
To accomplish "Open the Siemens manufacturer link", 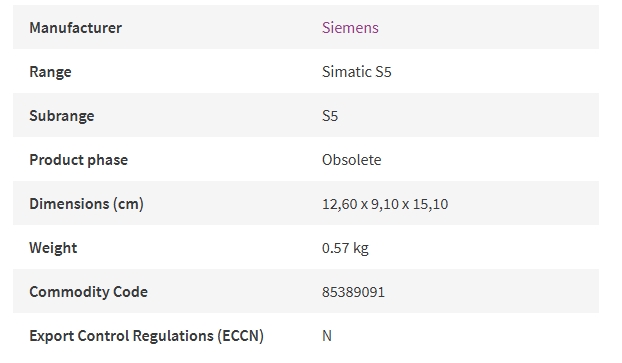I will point(350,28).
